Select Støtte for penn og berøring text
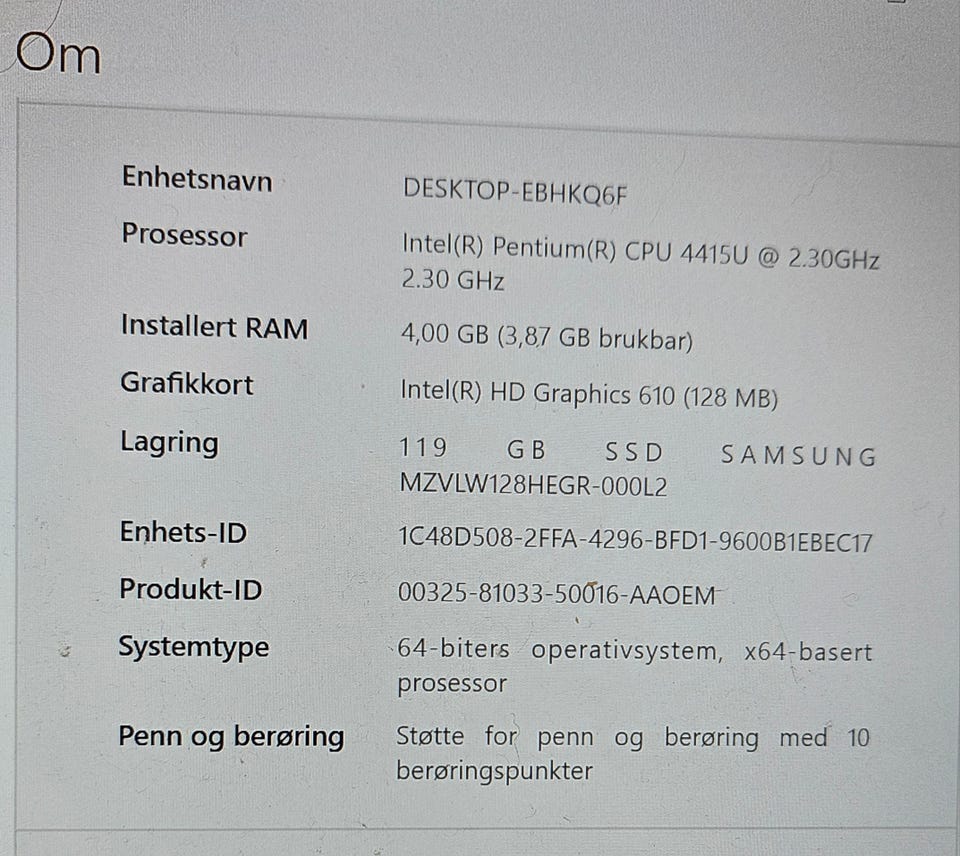 633,737
